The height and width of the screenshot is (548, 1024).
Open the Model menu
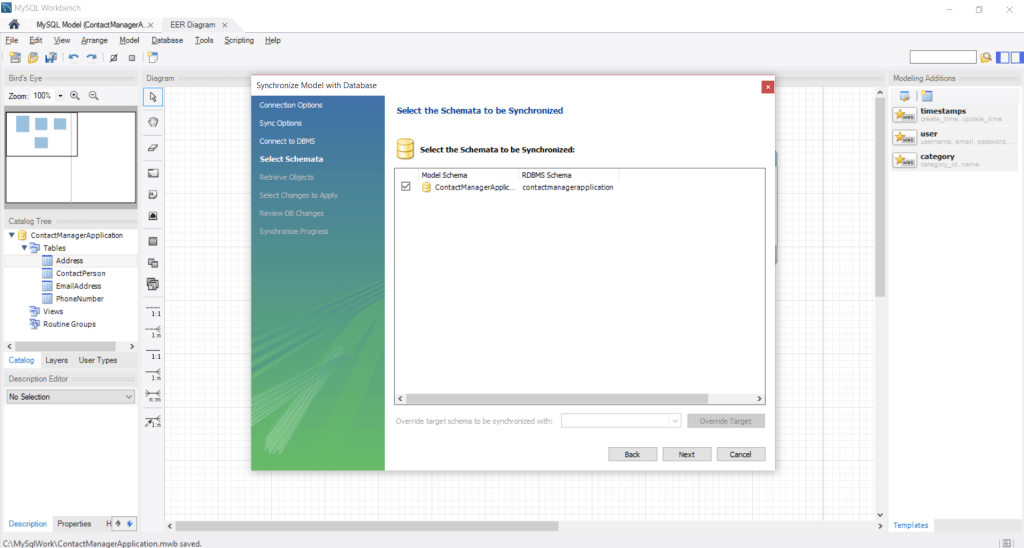(x=129, y=40)
